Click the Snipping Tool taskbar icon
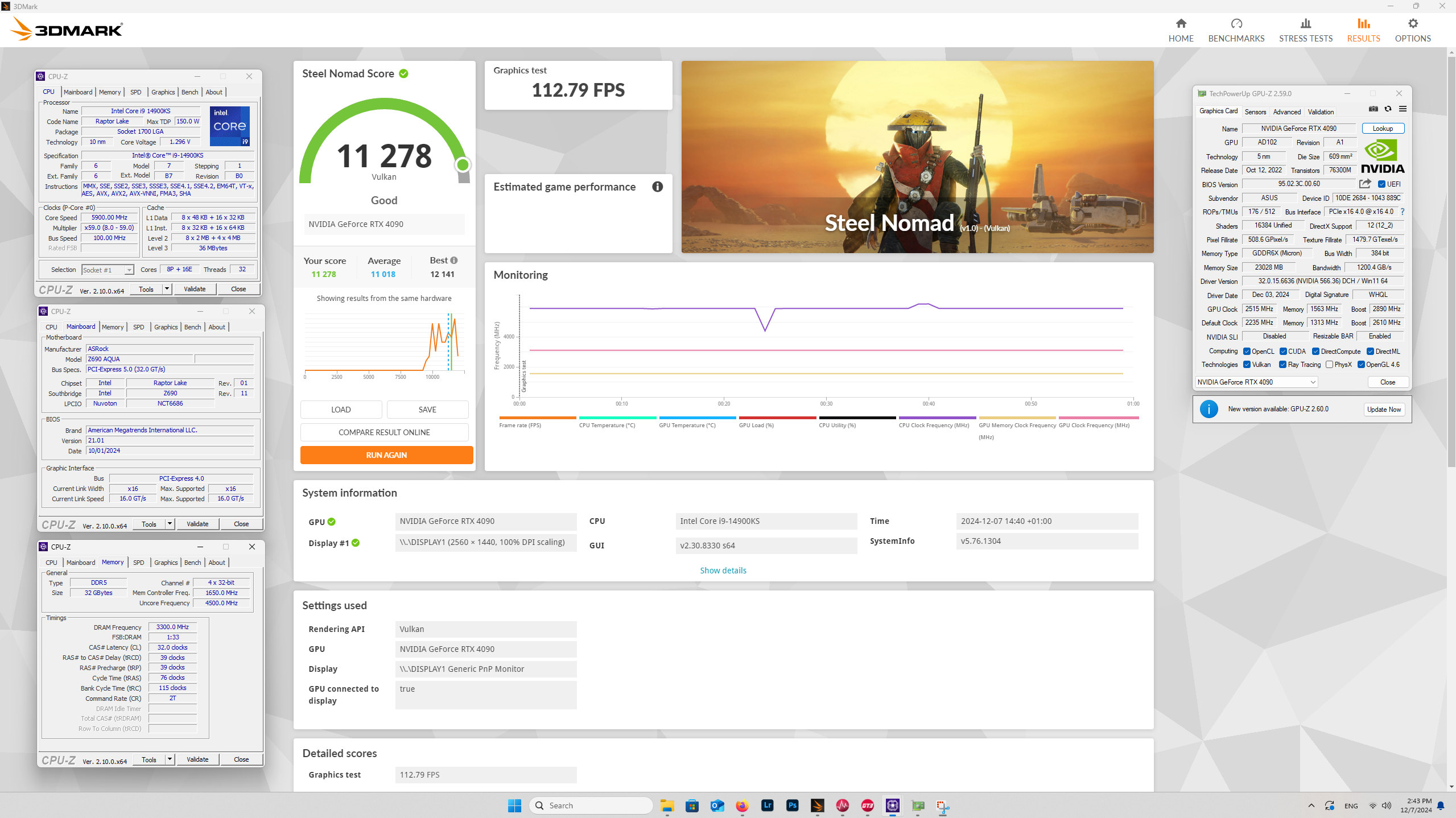 [942, 805]
